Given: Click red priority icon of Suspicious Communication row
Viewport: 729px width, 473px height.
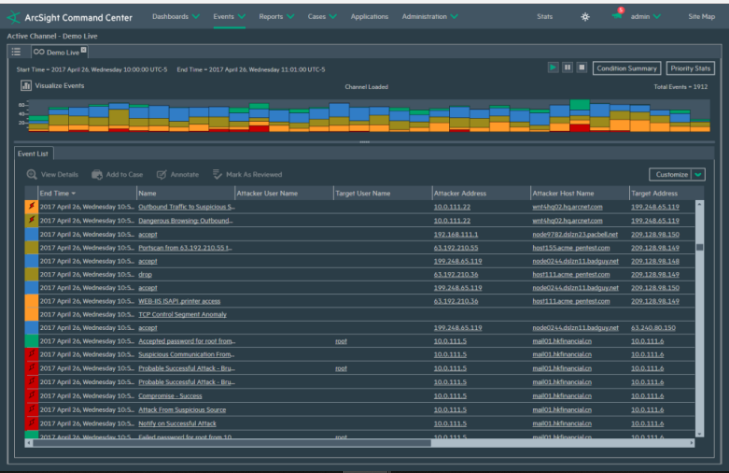Looking at the screenshot, I should (x=32, y=354).
